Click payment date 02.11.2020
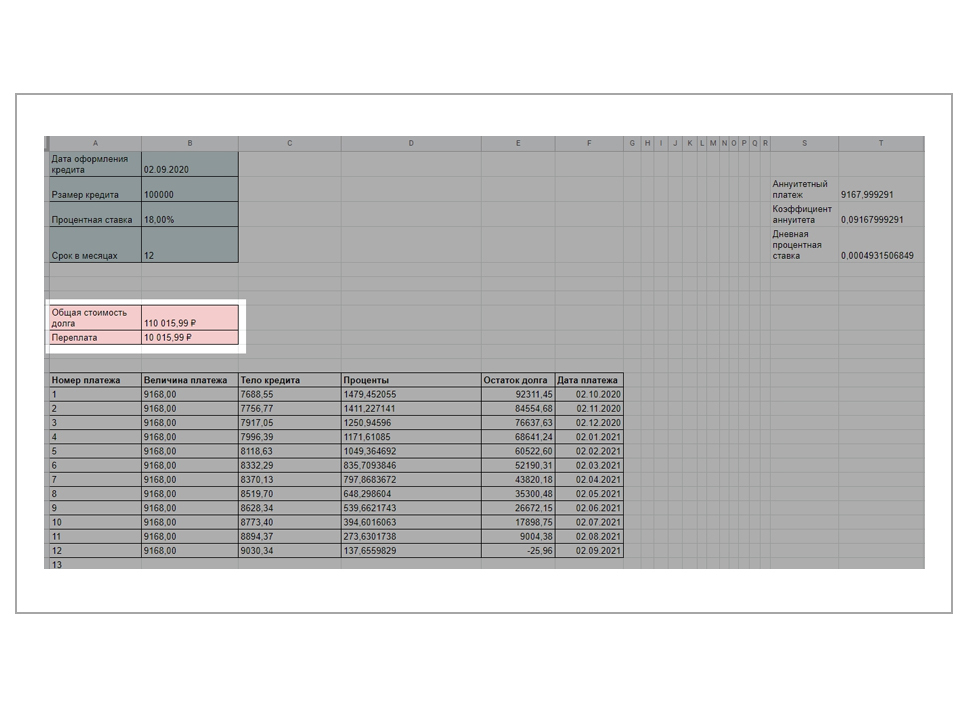This screenshot has height=711, width=967. [x=589, y=408]
